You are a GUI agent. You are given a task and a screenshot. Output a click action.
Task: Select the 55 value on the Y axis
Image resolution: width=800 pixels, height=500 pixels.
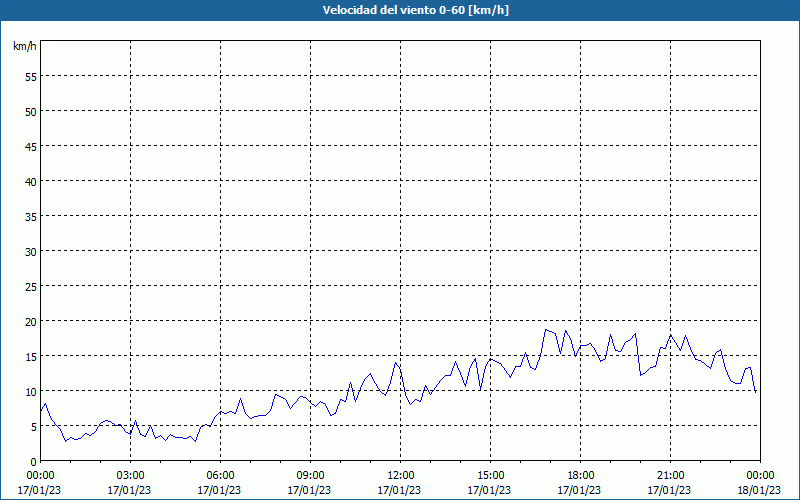[x=31, y=77]
